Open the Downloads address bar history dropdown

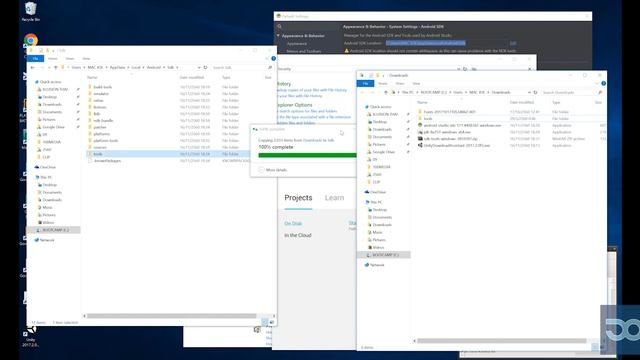[x=529, y=92]
